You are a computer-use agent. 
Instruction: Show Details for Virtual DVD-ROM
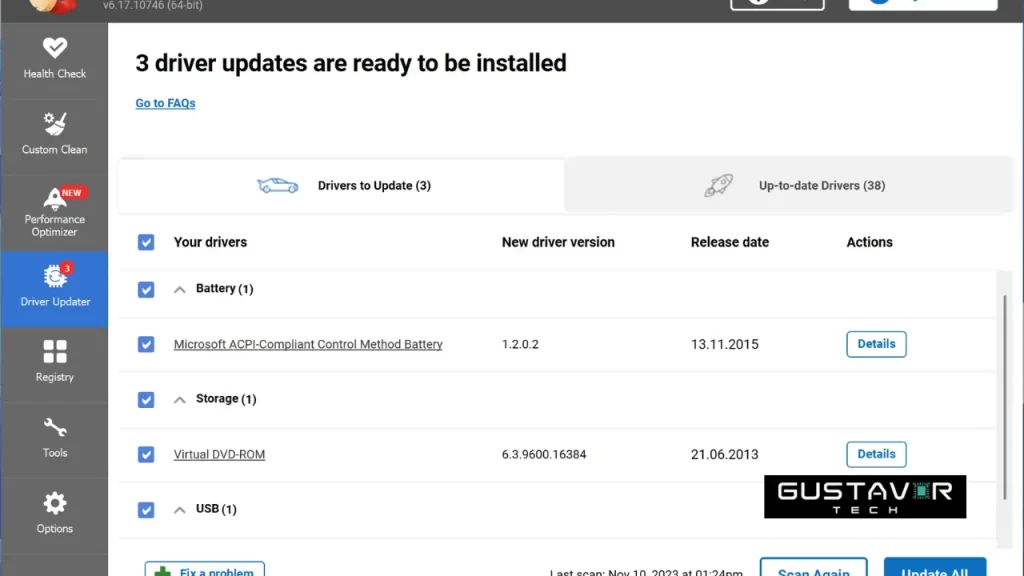[x=876, y=455]
